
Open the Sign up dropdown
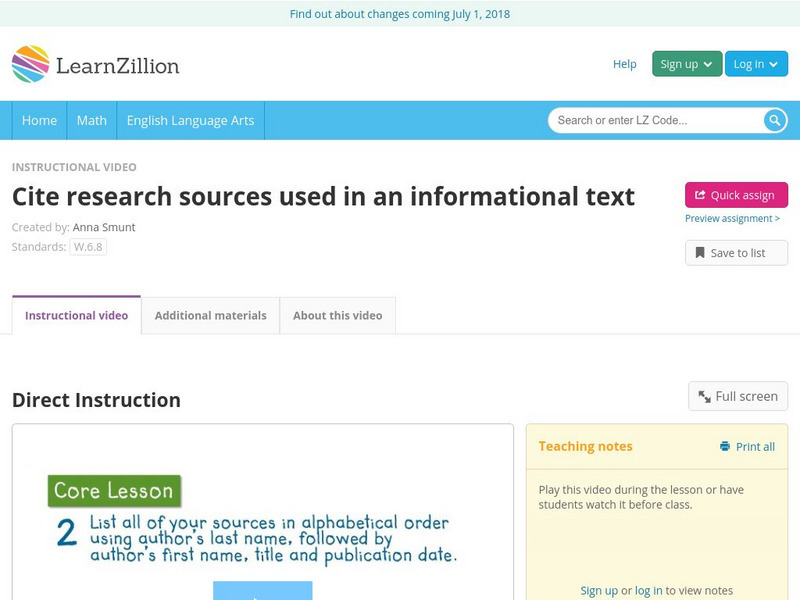[x=687, y=64]
